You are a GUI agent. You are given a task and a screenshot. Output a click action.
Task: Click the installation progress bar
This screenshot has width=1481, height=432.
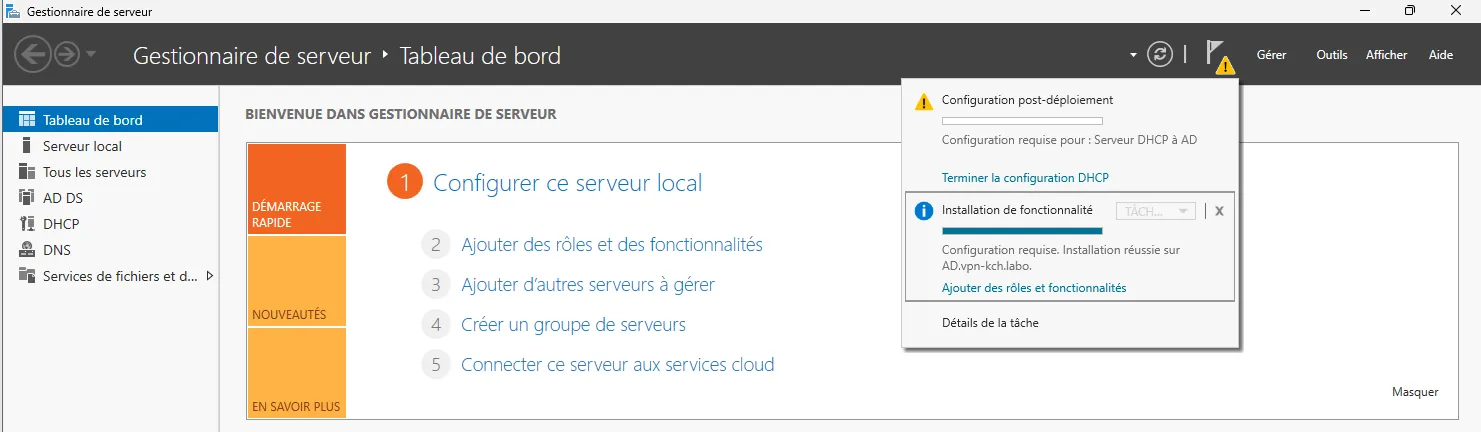tap(1022, 231)
